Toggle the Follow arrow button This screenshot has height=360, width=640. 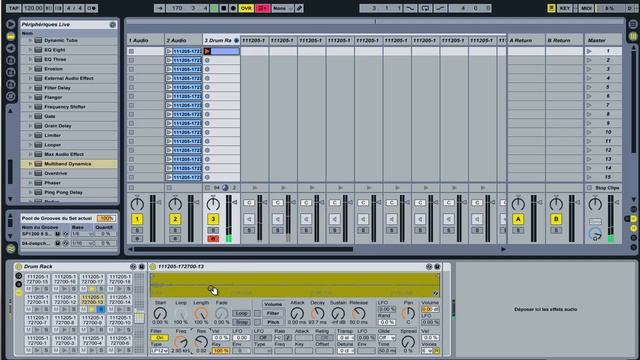(x=160, y=8)
